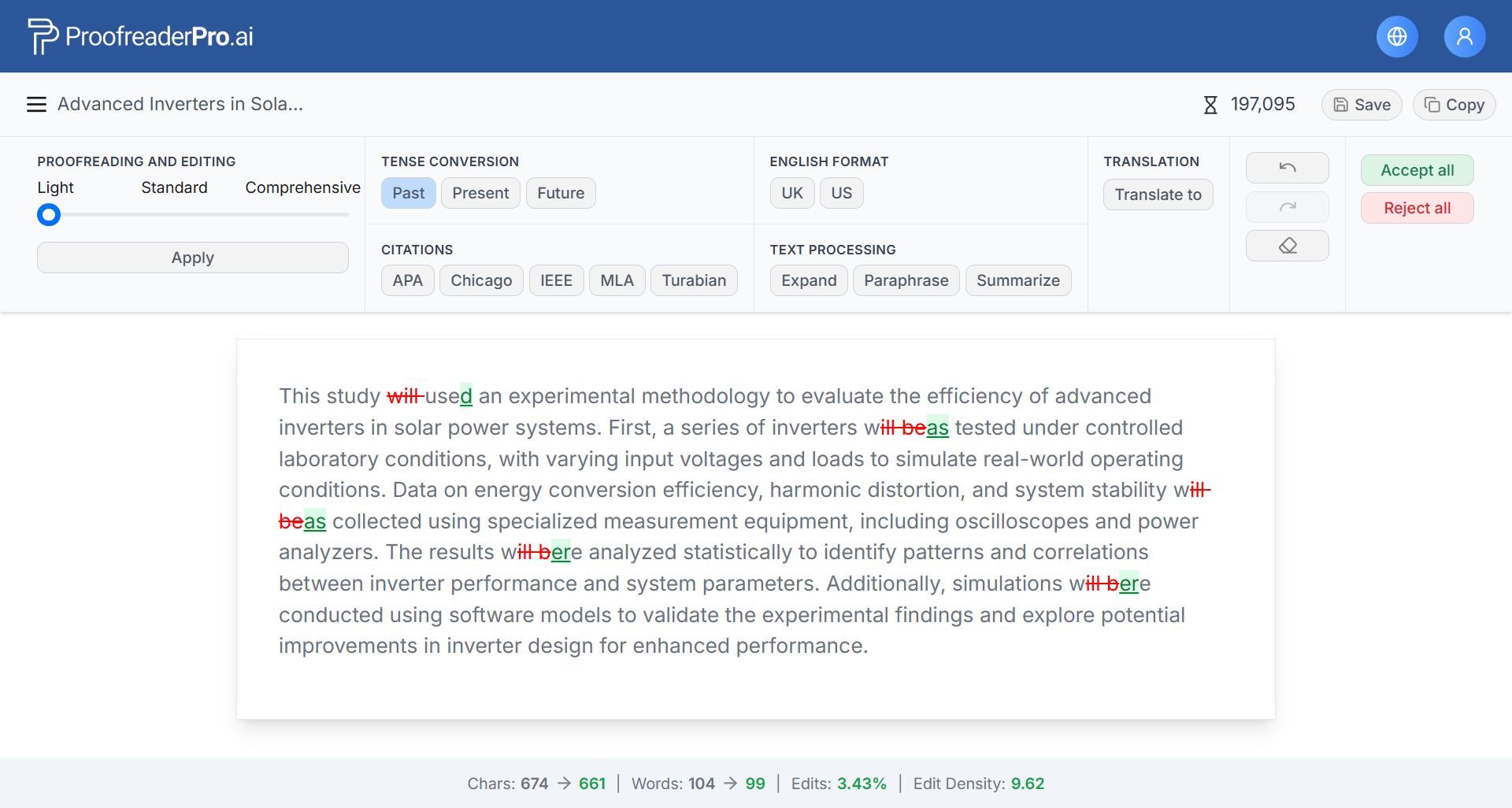
Task: Select the Comprehensive proofreading level
Action: (302, 187)
